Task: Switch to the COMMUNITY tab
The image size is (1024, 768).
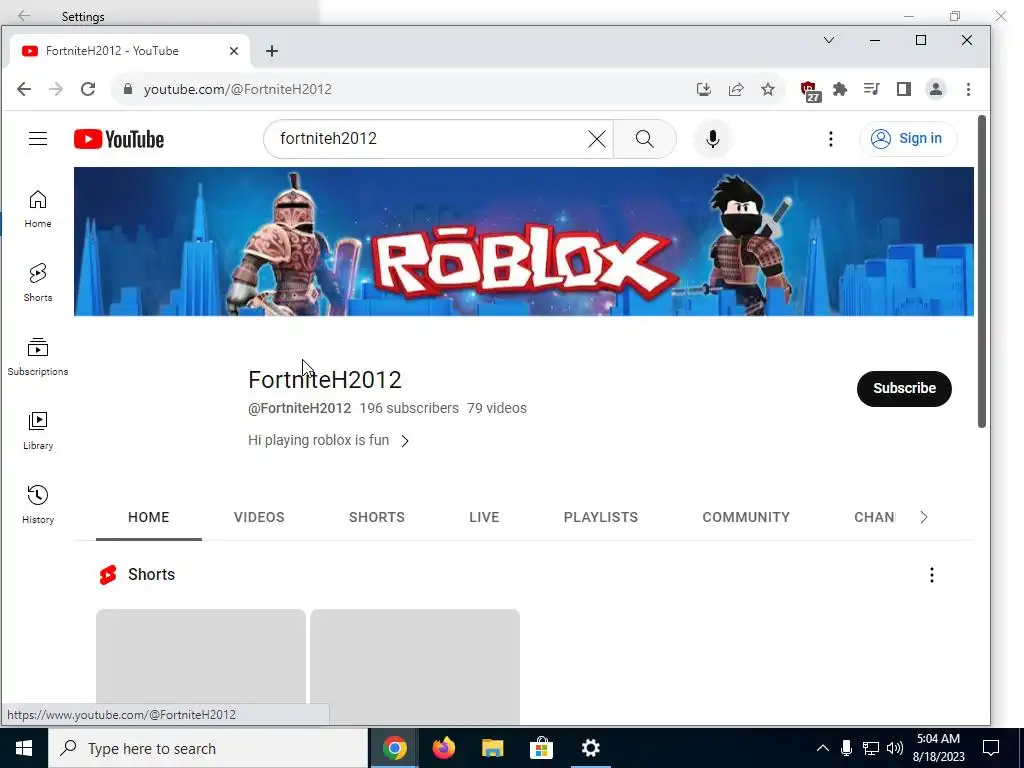Action: pyautogui.click(x=746, y=517)
